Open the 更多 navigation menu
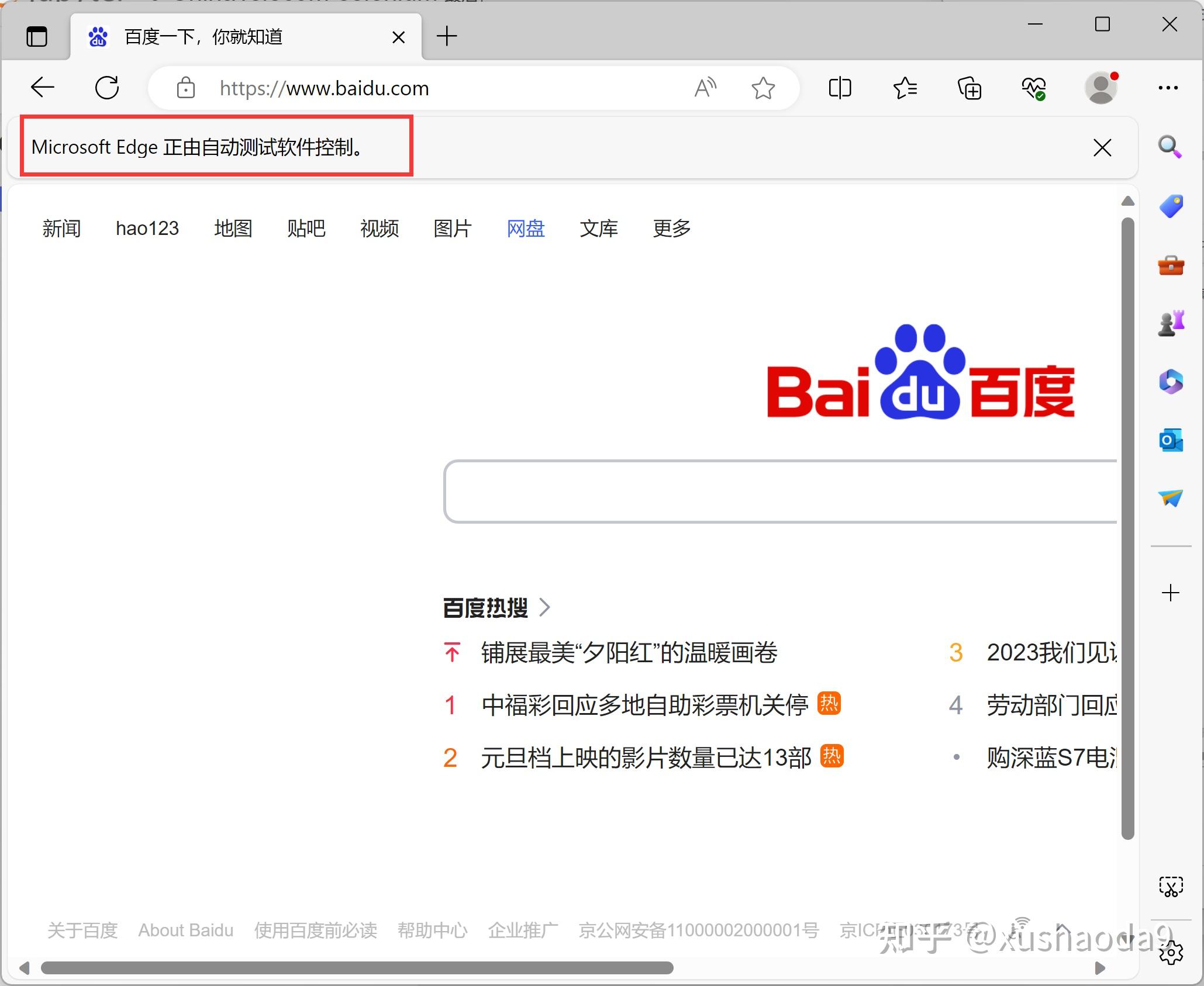The image size is (1204, 986). (x=672, y=228)
